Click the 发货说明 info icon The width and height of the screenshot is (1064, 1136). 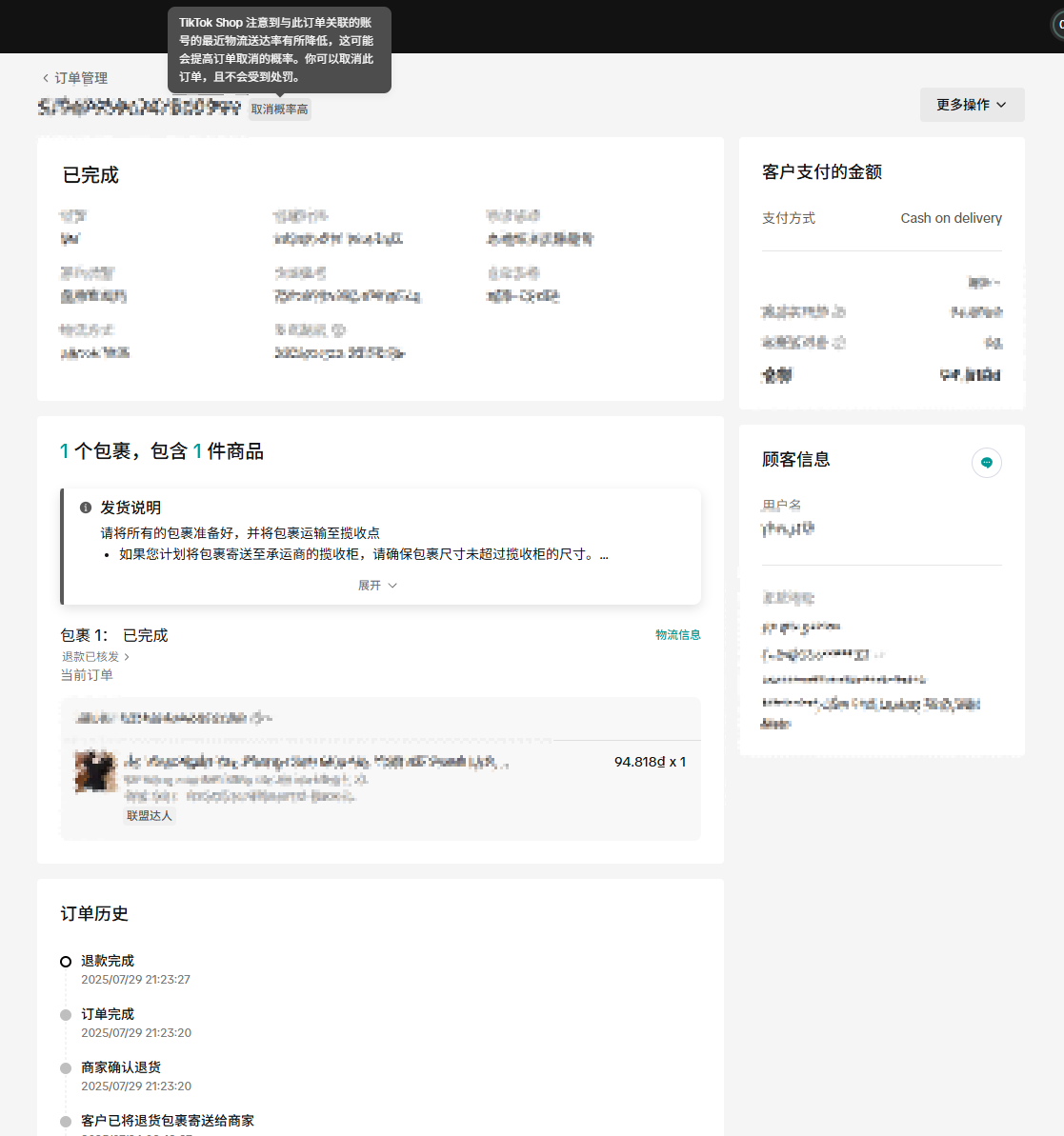pyautogui.click(x=86, y=508)
